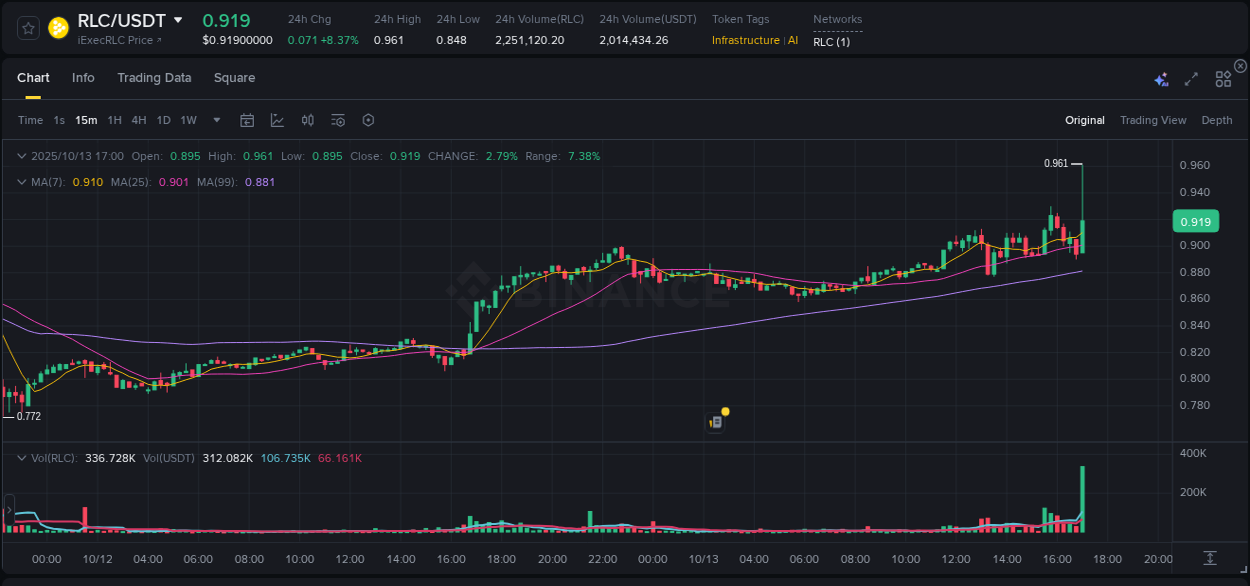
Task: Open the RLC/USDT pair selector dropdown
Action: pos(176,19)
